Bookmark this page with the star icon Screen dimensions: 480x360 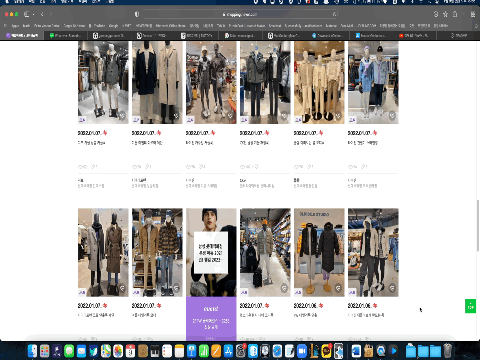445,14
